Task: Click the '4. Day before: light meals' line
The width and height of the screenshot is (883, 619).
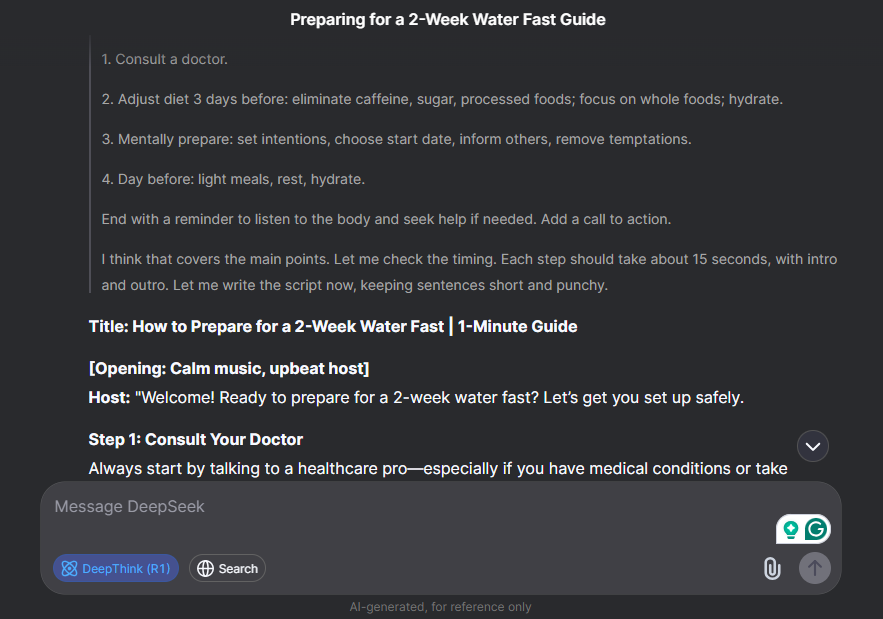Action: click(233, 179)
